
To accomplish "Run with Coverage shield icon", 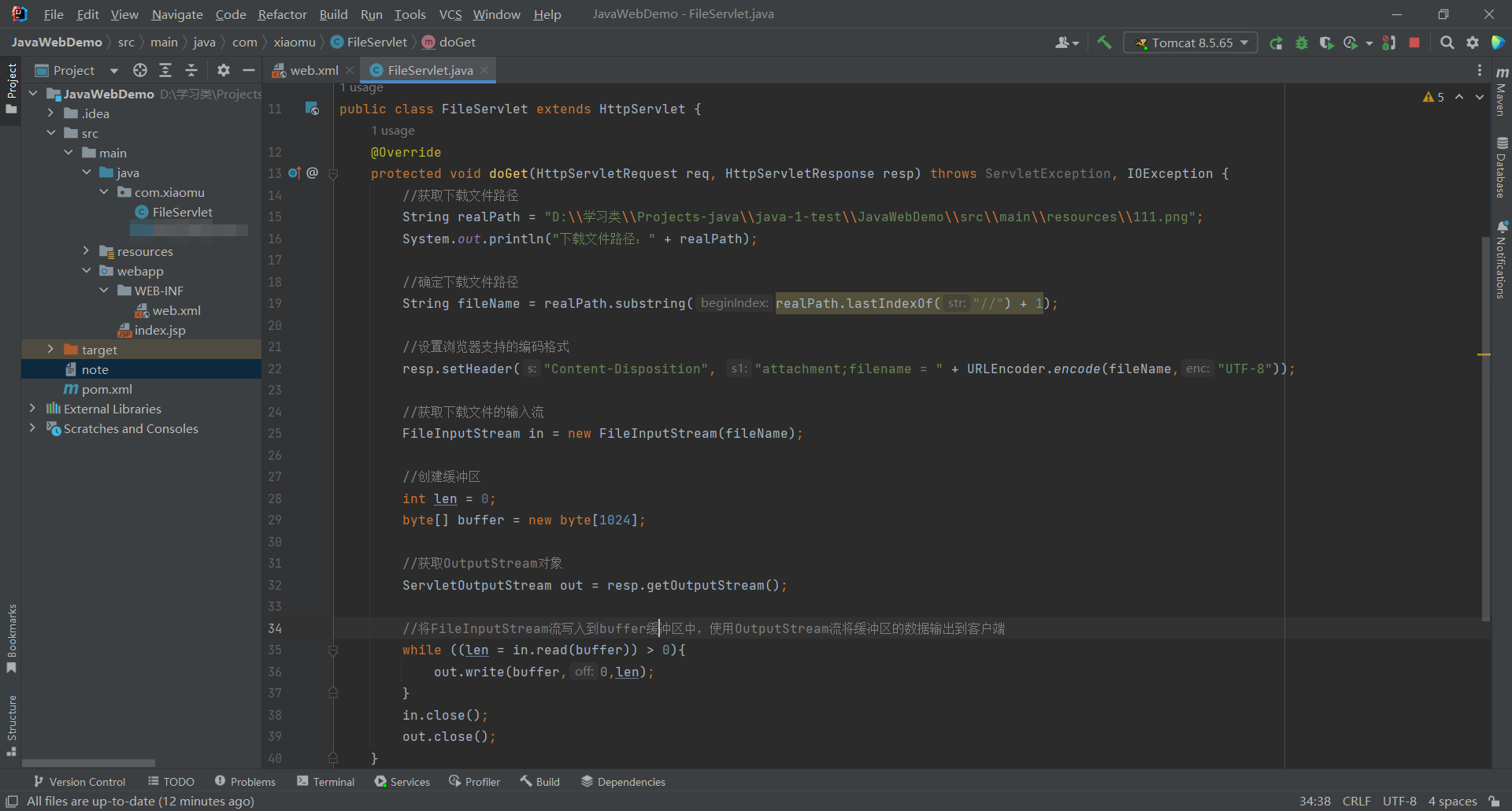I will tap(1326, 43).
